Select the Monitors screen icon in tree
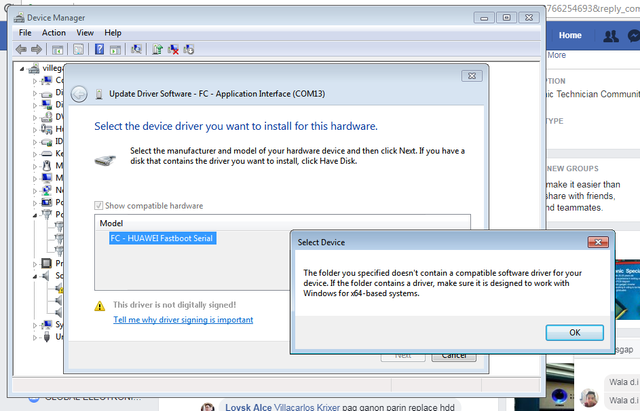The image size is (640, 411). 47,178
